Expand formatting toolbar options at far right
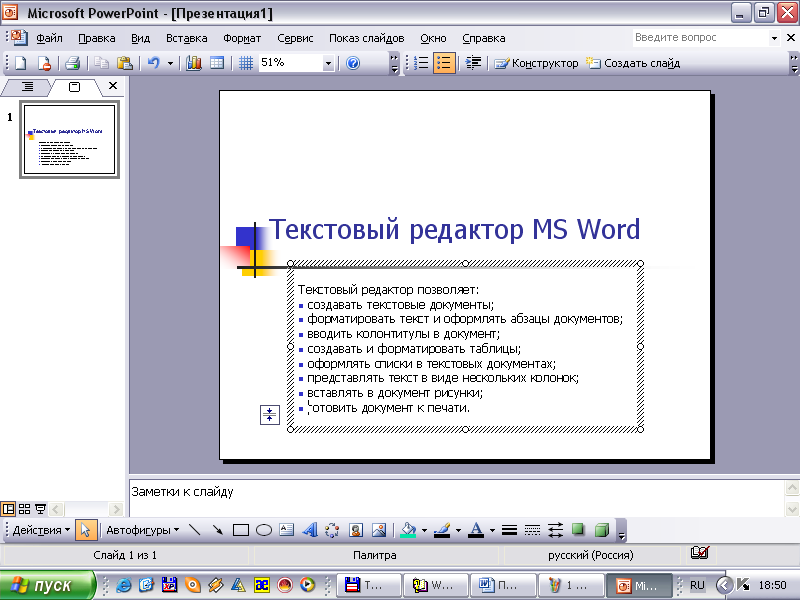The width and height of the screenshot is (800, 600). click(794, 63)
